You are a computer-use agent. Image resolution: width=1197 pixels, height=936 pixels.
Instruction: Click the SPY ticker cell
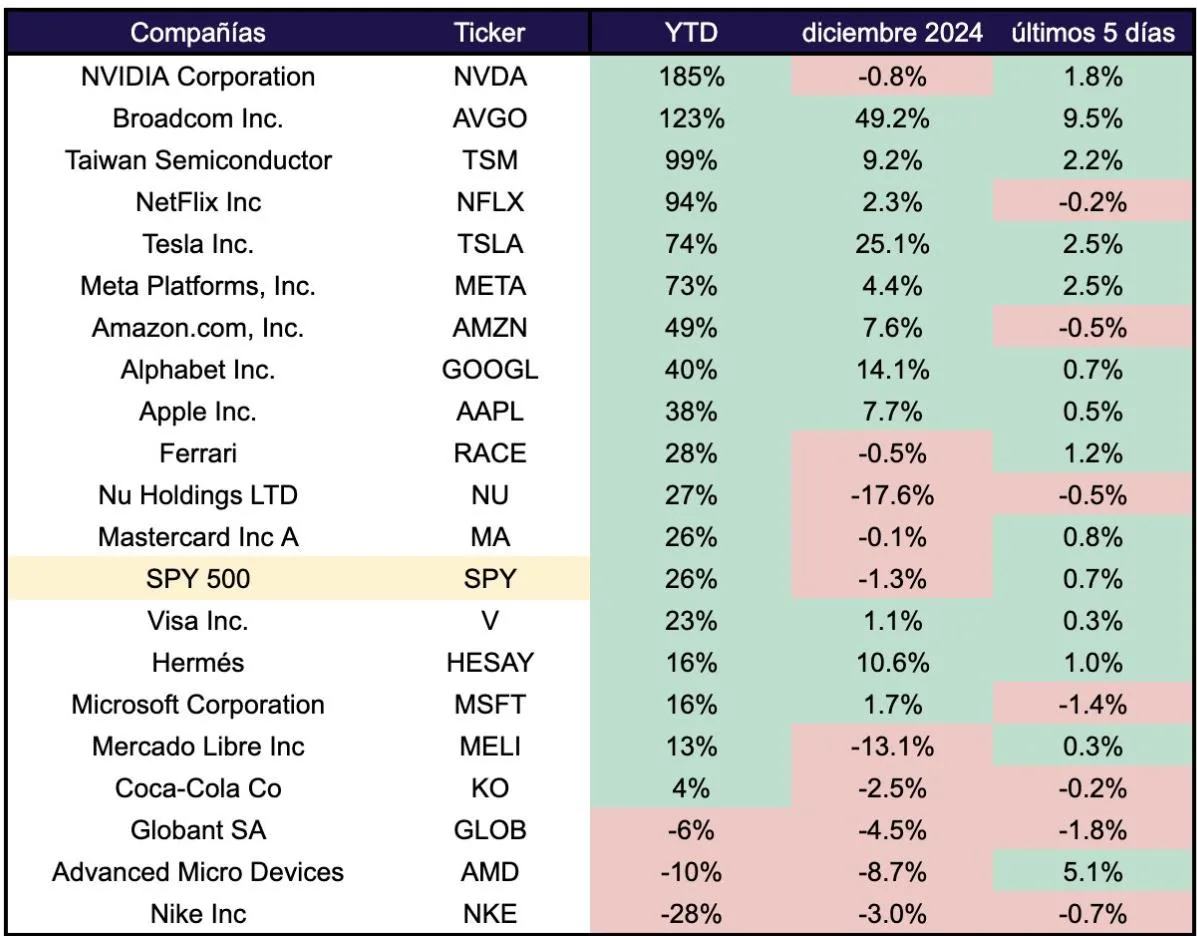[489, 579]
